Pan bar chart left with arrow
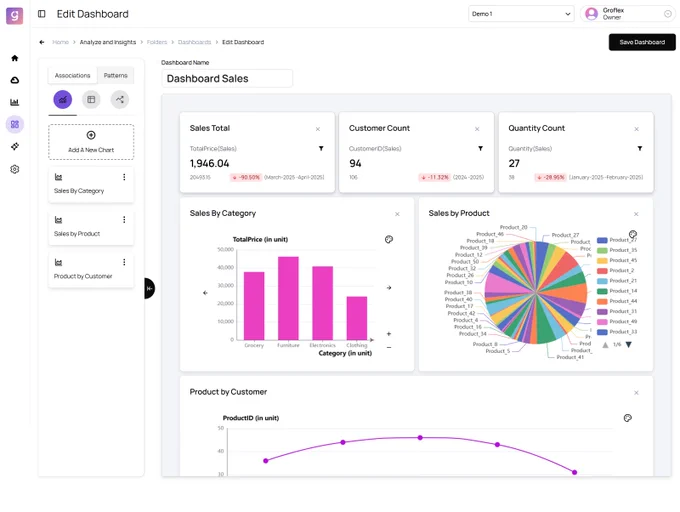This screenshot has height=512, width=680. point(205,293)
